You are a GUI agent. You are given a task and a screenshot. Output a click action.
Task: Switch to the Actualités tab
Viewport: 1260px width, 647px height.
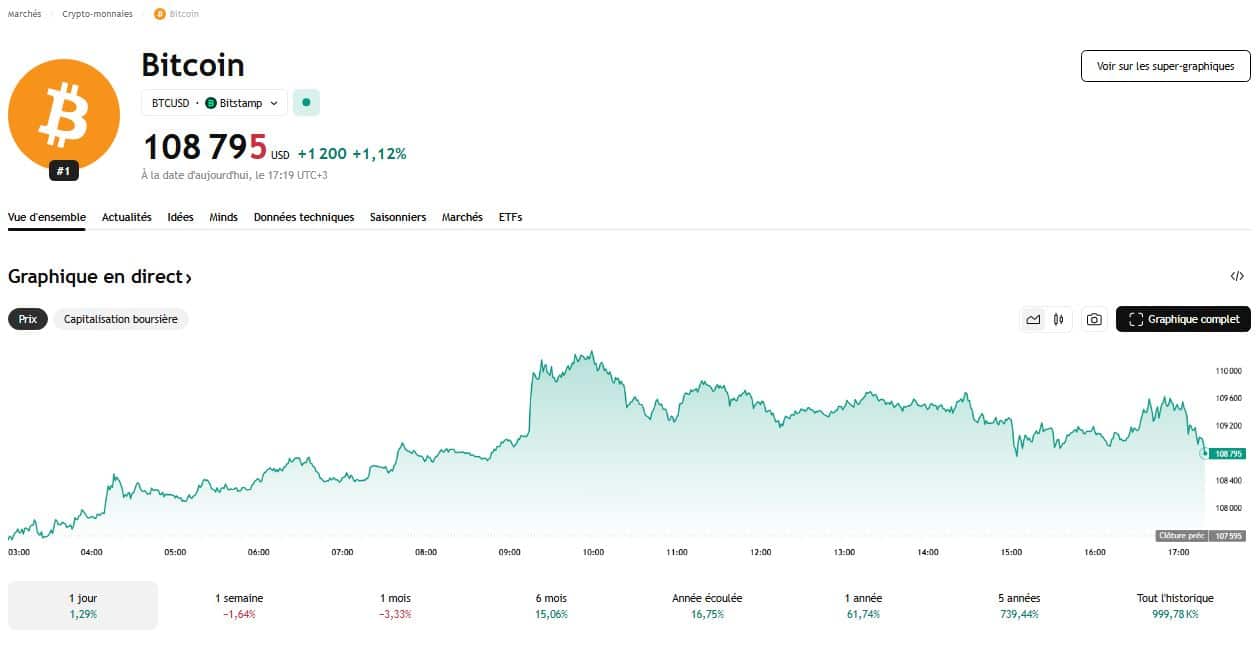pyautogui.click(x=127, y=217)
